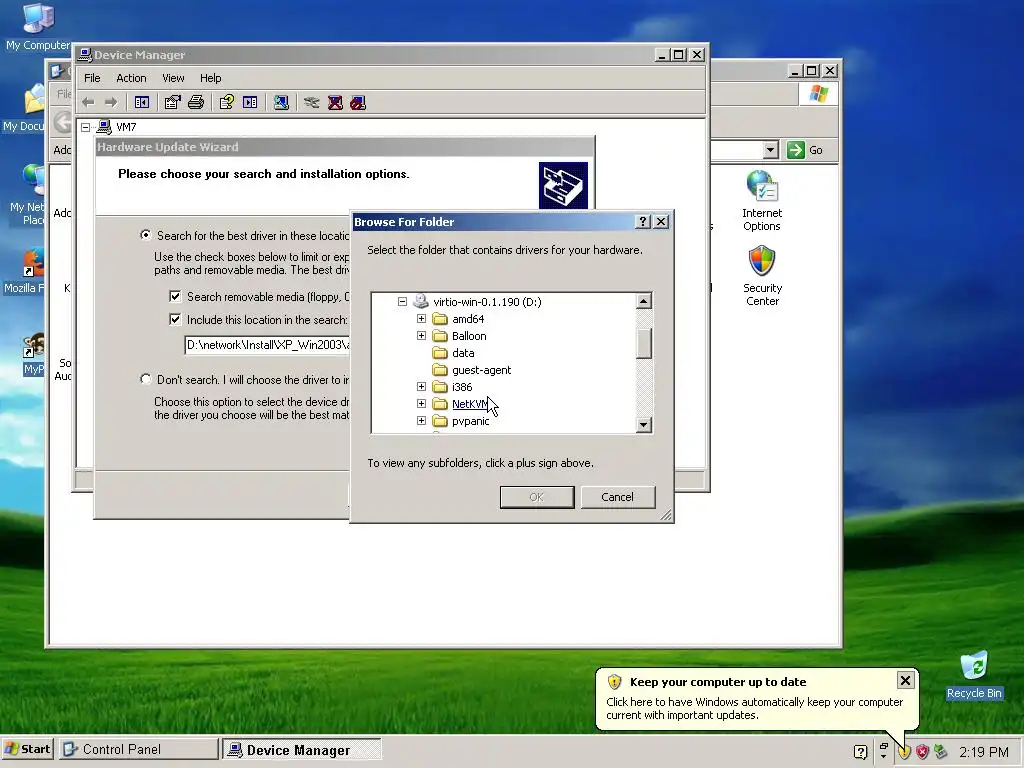This screenshot has height=768, width=1024.
Task: Open the Start menu
Action: click(28, 749)
